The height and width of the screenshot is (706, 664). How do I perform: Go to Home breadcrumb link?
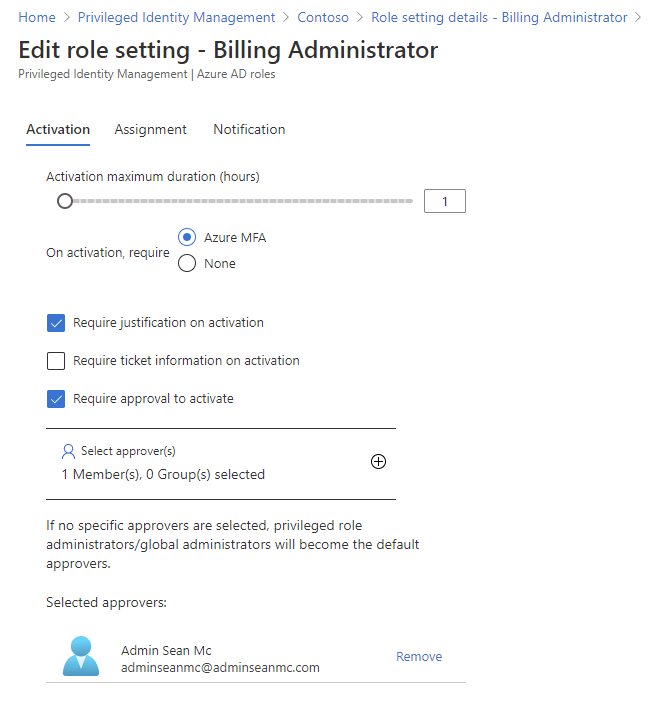point(37,17)
